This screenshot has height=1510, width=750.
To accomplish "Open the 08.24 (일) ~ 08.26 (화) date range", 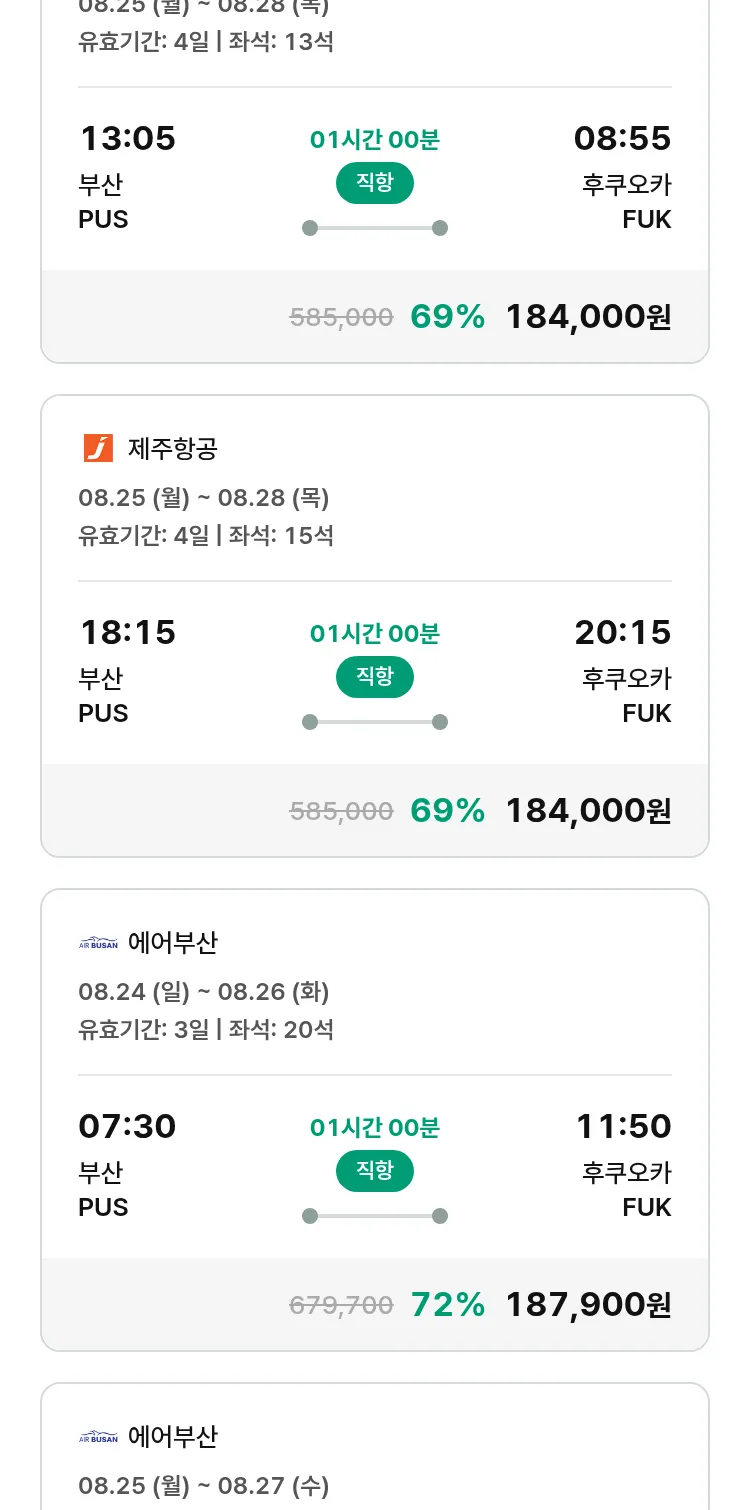I will 204,992.
